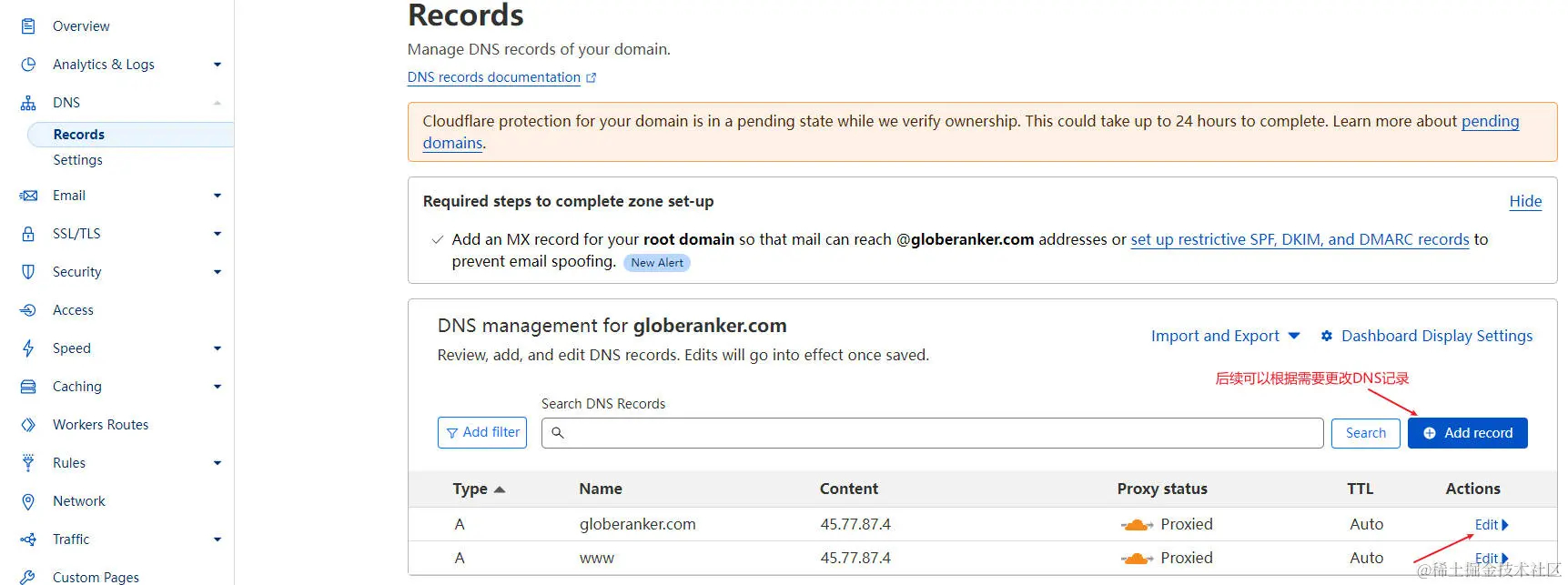This screenshot has height=585, width=1568.
Task: Collapse the DNS sidebar section
Action: [x=217, y=103]
